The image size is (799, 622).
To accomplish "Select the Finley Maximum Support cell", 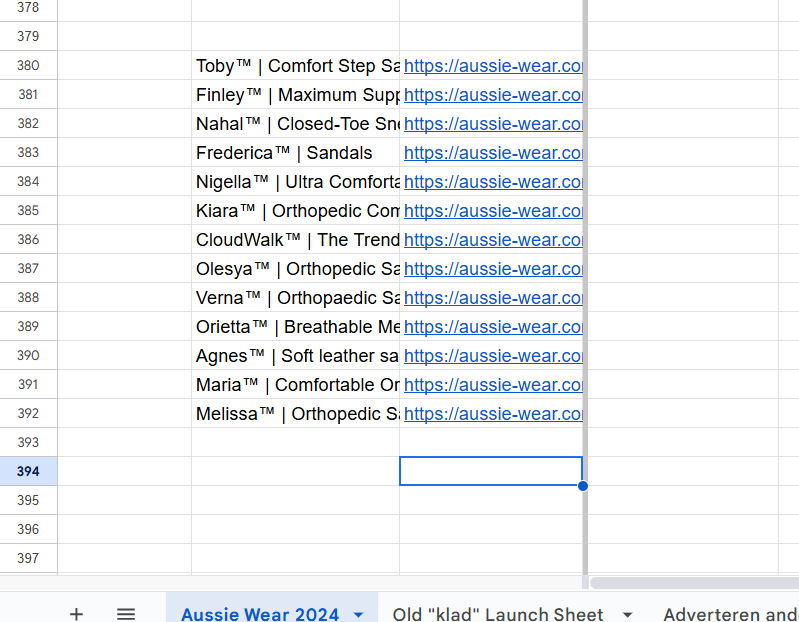I will click(296, 95).
